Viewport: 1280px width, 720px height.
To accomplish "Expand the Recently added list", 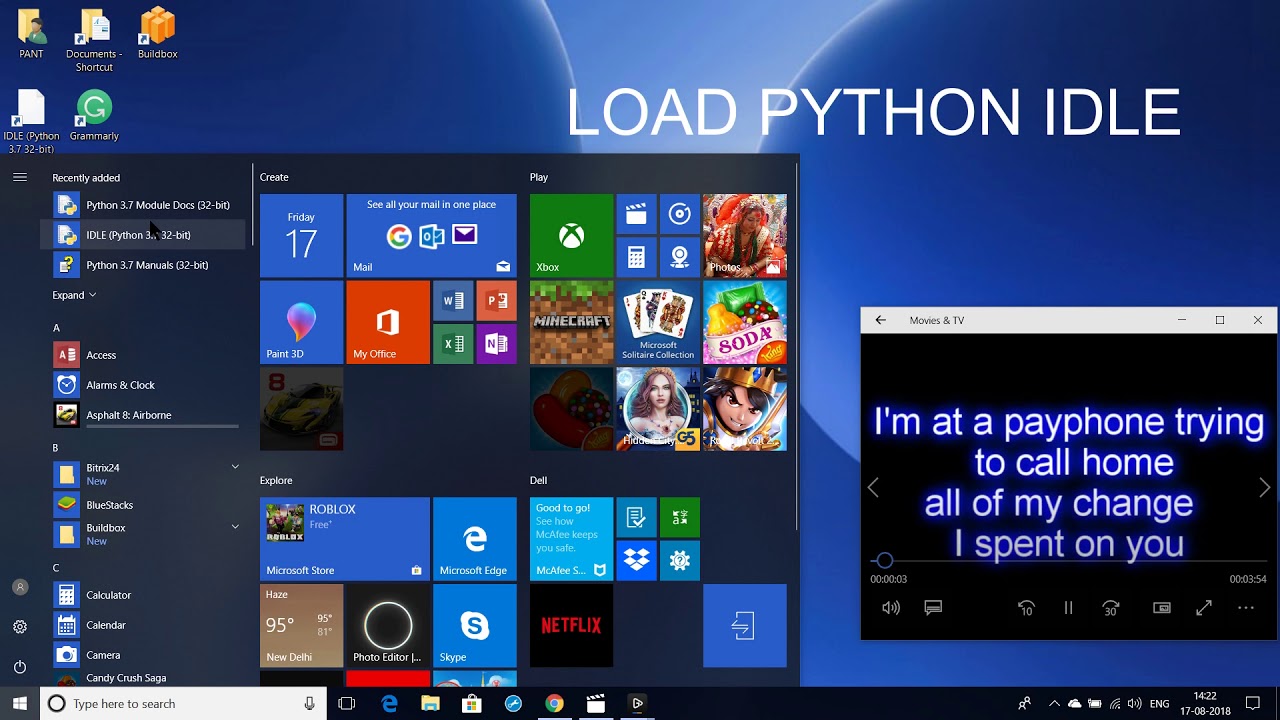I will [x=74, y=295].
